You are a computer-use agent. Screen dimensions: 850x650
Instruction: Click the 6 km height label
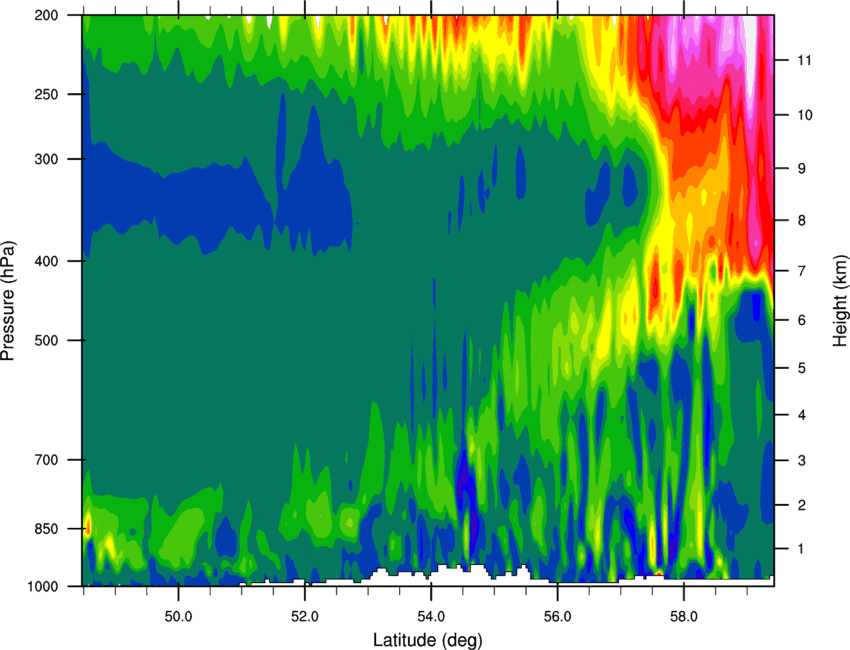(x=802, y=320)
